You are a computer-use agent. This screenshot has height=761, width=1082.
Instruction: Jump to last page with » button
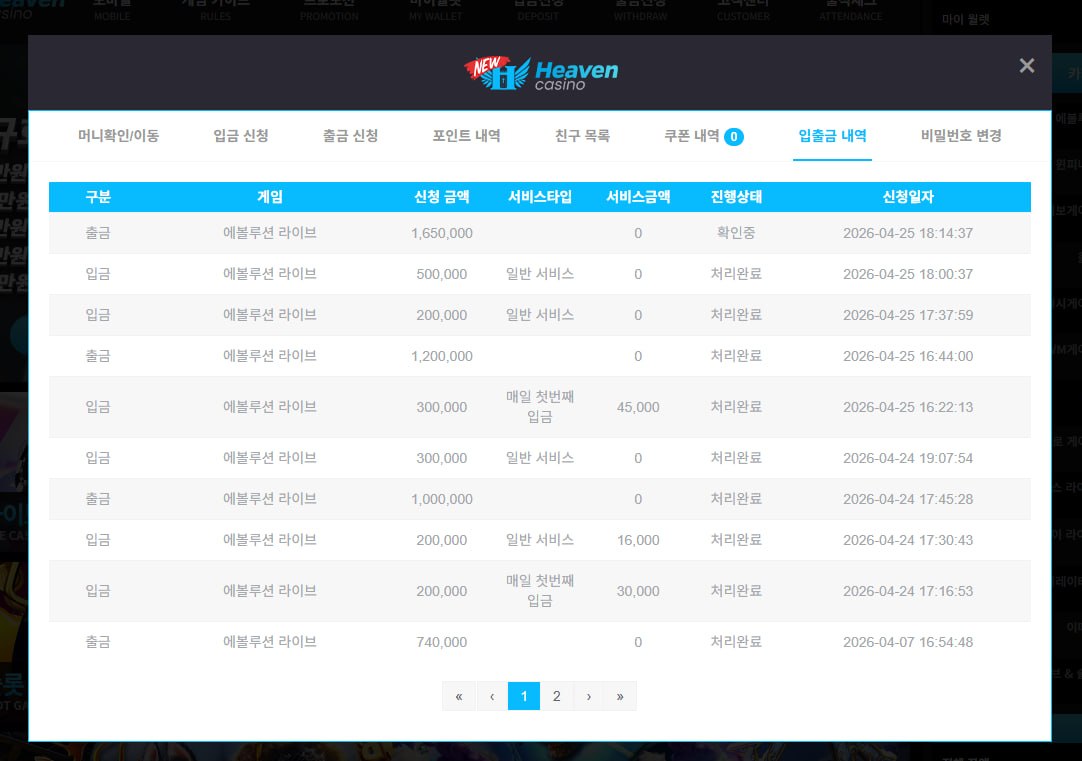[x=620, y=696]
